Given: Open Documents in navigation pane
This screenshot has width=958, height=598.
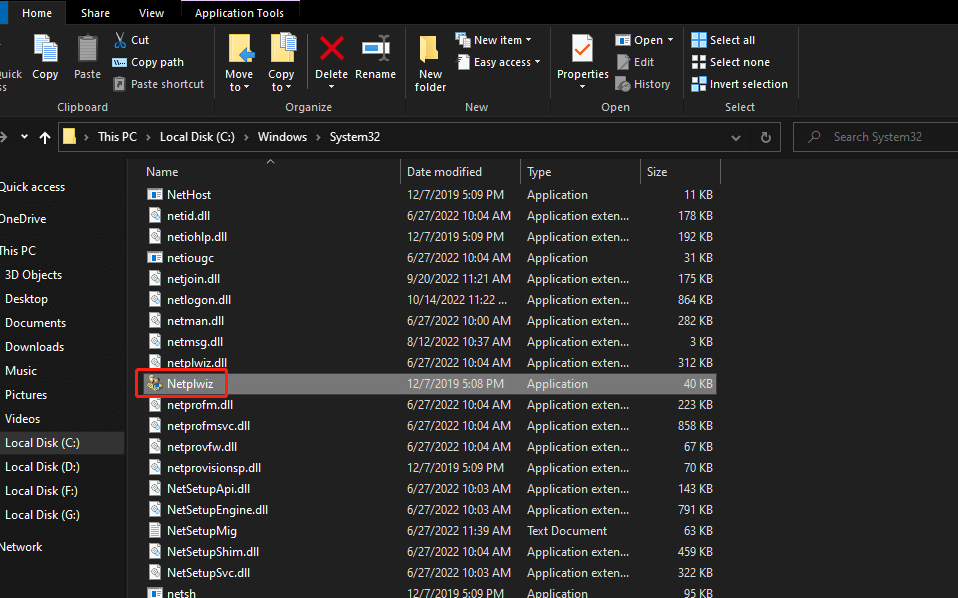Looking at the screenshot, I should pos(35,323).
